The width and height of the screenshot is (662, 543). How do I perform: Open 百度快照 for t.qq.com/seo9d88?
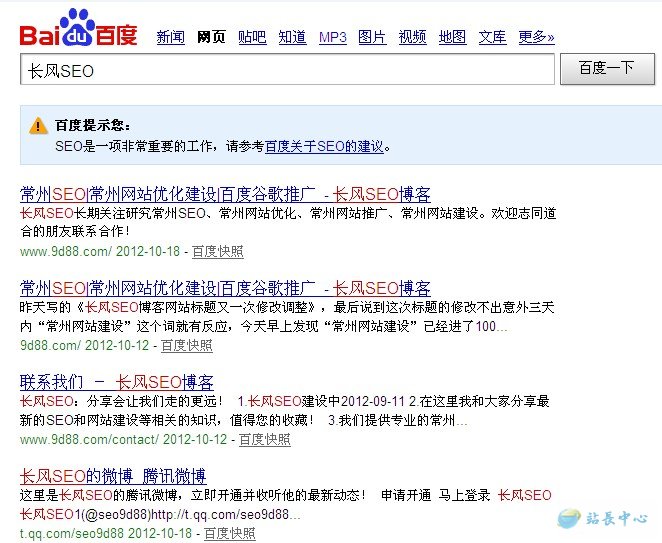(x=230, y=533)
